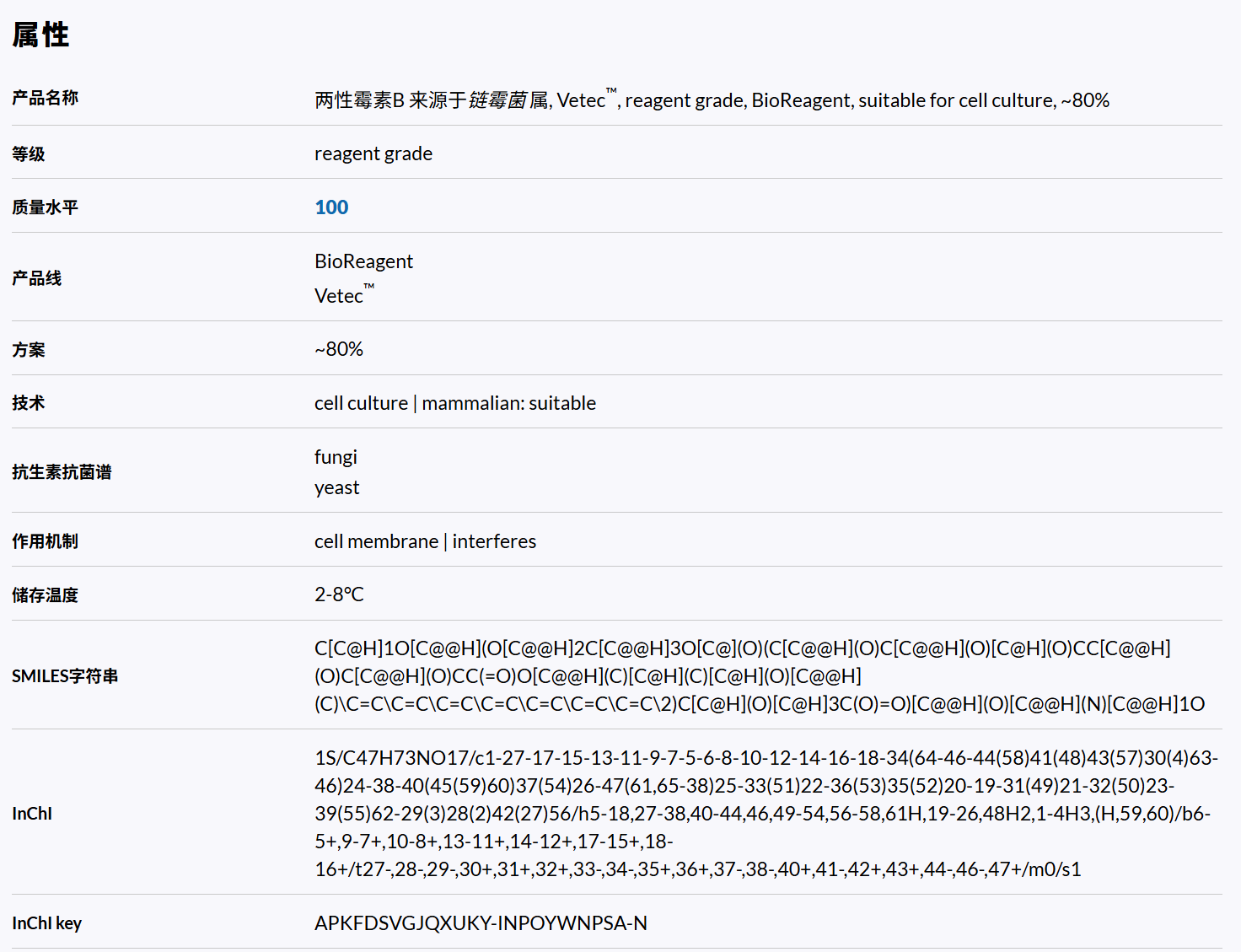
Task: Select the InChI key value text
Action: 481,922
